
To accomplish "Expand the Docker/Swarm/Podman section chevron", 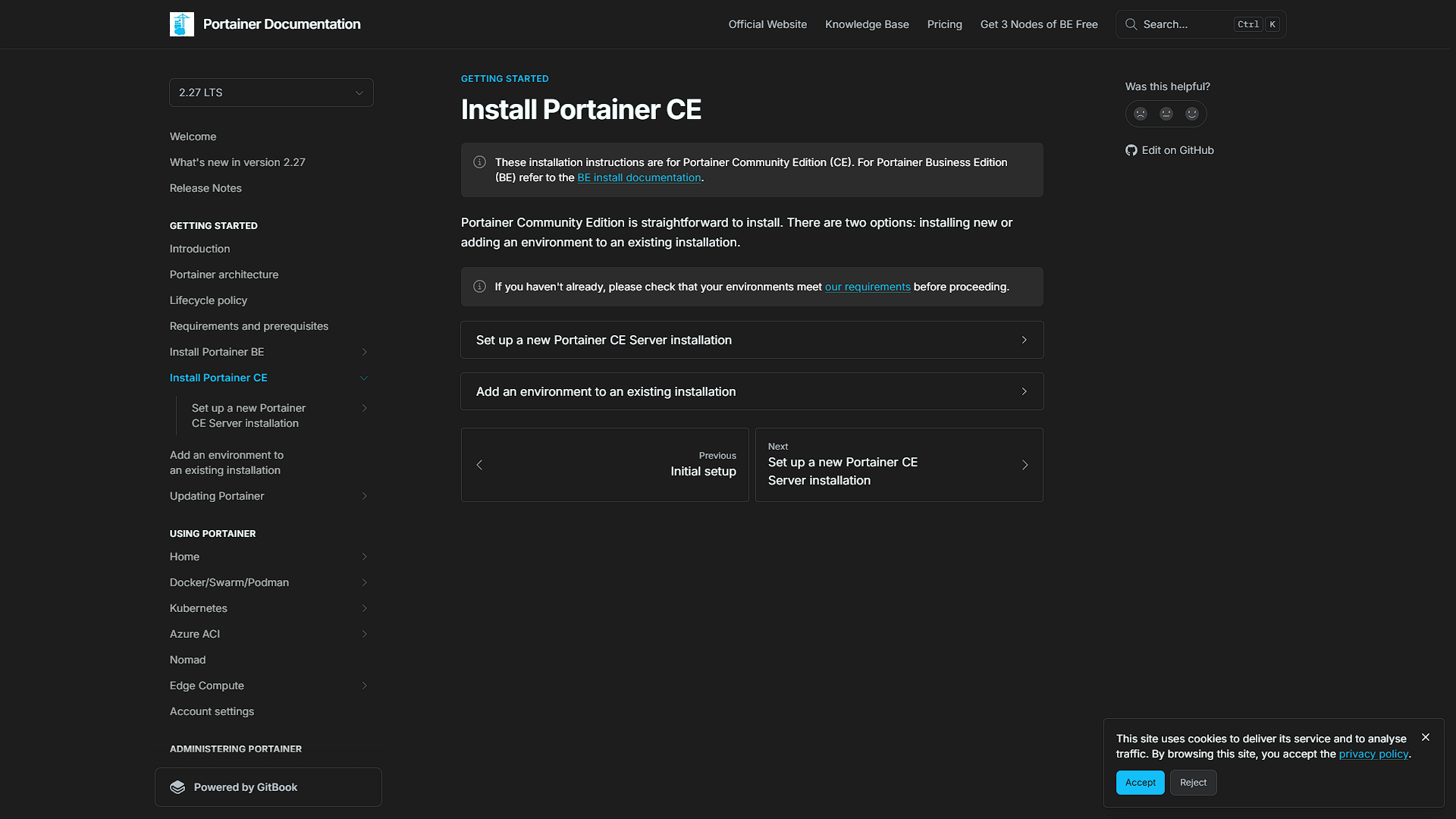I will (x=364, y=582).
